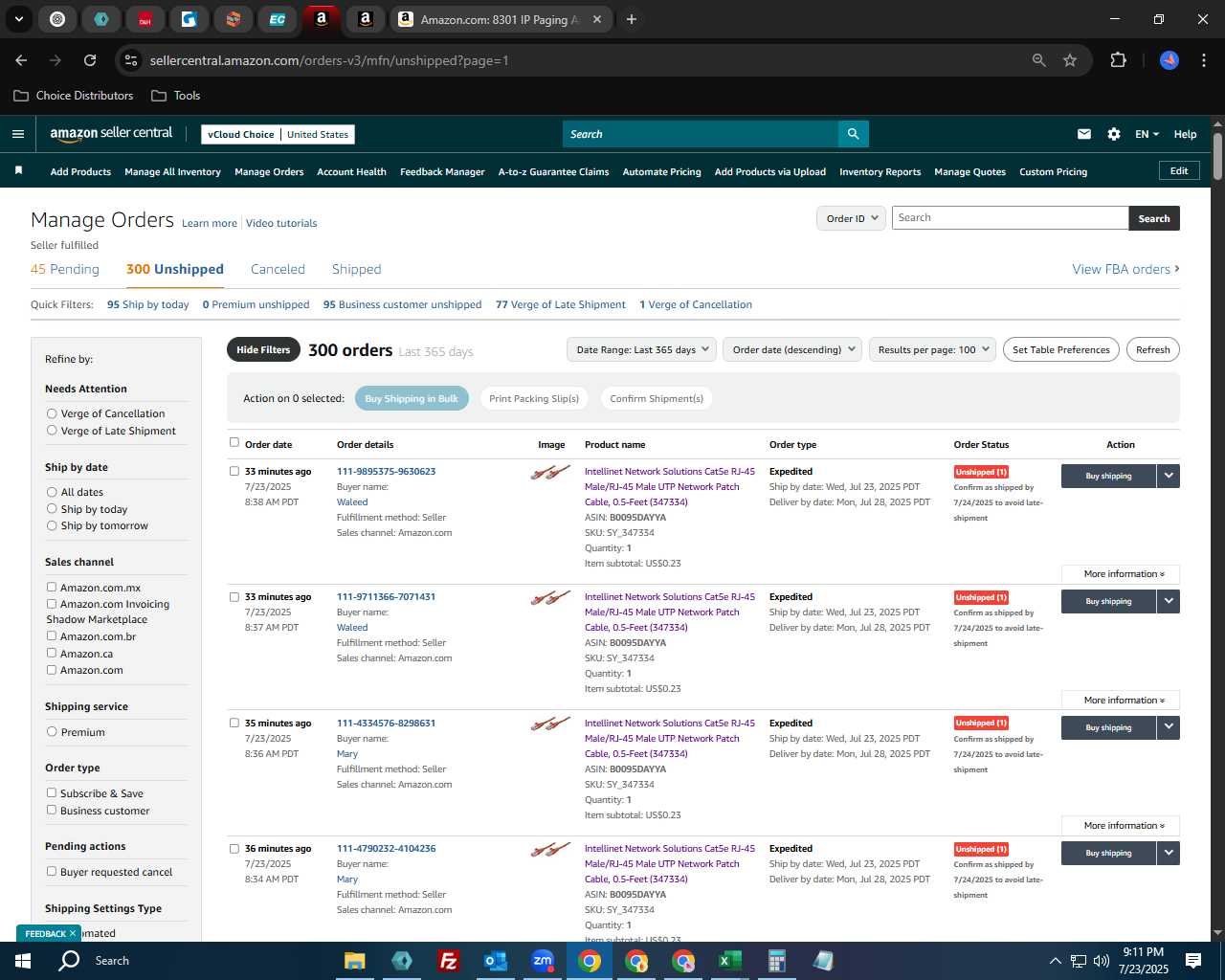Viewport: 1225px width, 980px height.
Task: Click the Amazon Seller Central logo
Action: click(111, 134)
